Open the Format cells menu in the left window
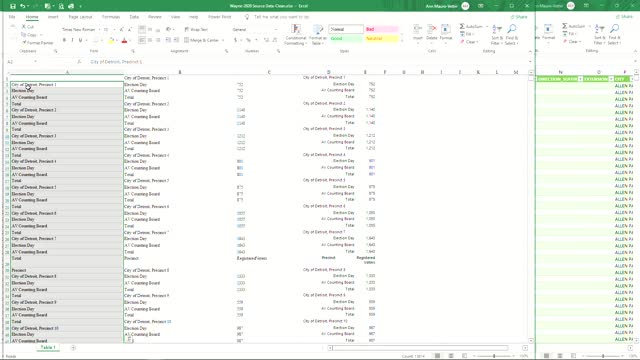Screen dimensions: 640x360 [446, 34]
